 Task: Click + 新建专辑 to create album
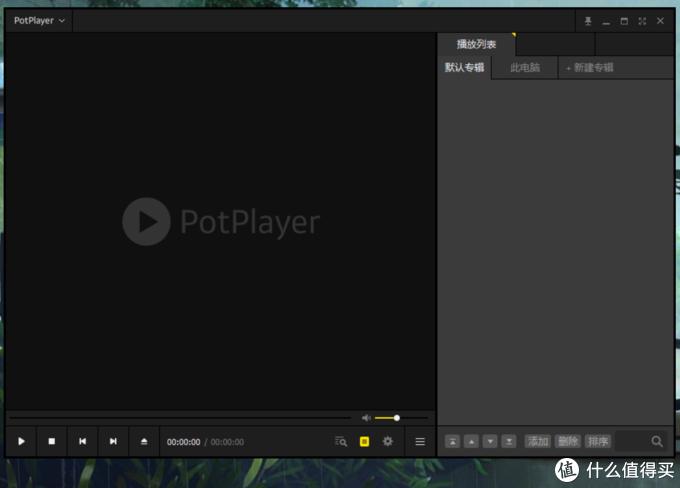click(590, 68)
